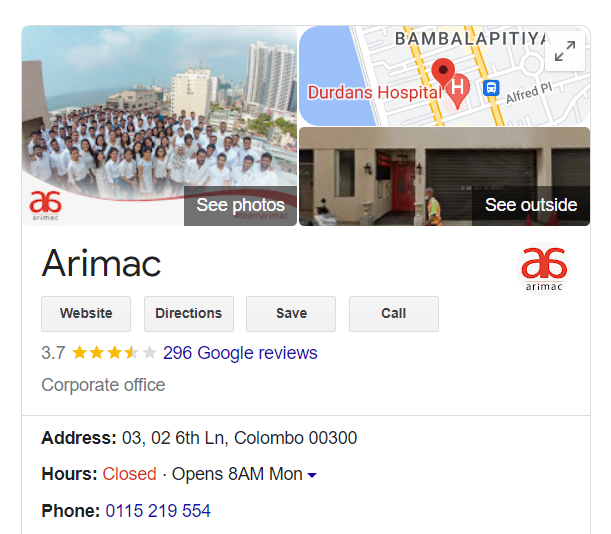Image resolution: width=611 pixels, height=534 pixels.
Task: Click the red location pin on map
Action: pos(443,72)
